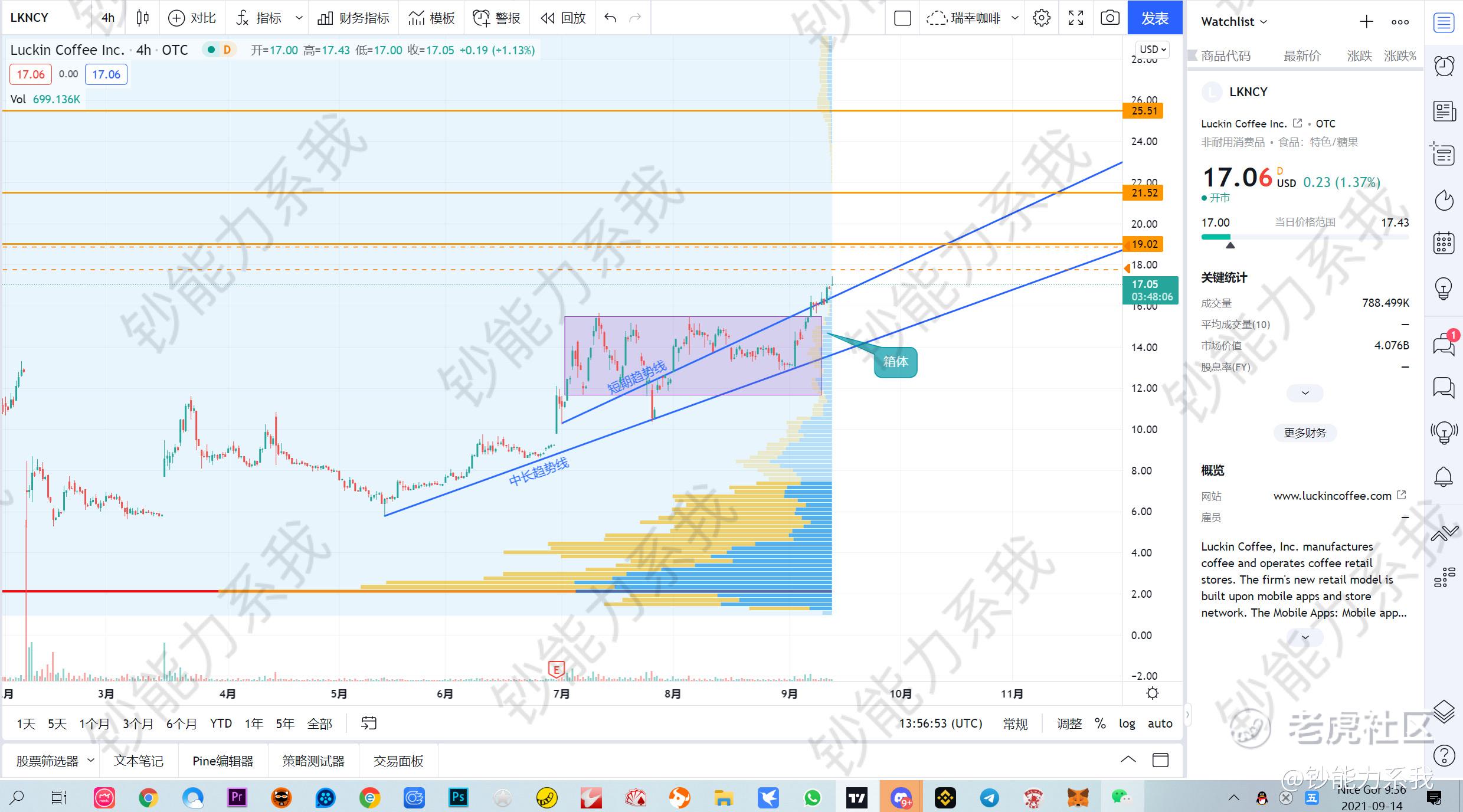
Task: Expand the Watchlist dropdown
Action: pos(1234,22)
